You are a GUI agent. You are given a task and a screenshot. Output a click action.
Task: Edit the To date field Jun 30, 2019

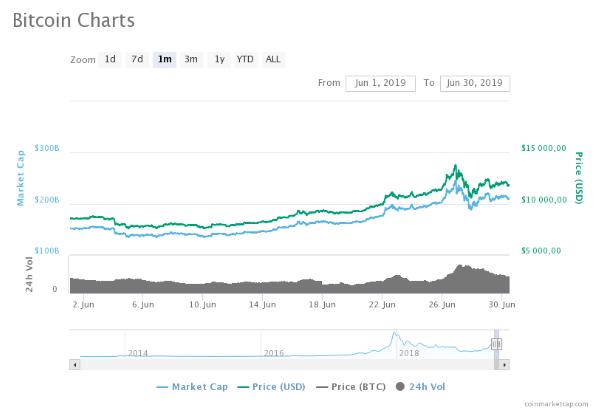[475, 83]
